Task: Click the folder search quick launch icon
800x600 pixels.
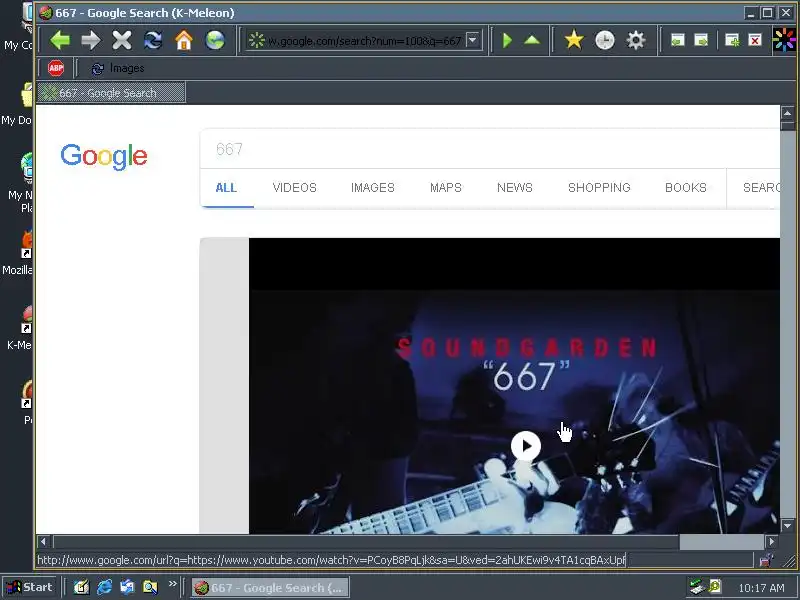Action: pyautogui.click(x=150, y=587)
